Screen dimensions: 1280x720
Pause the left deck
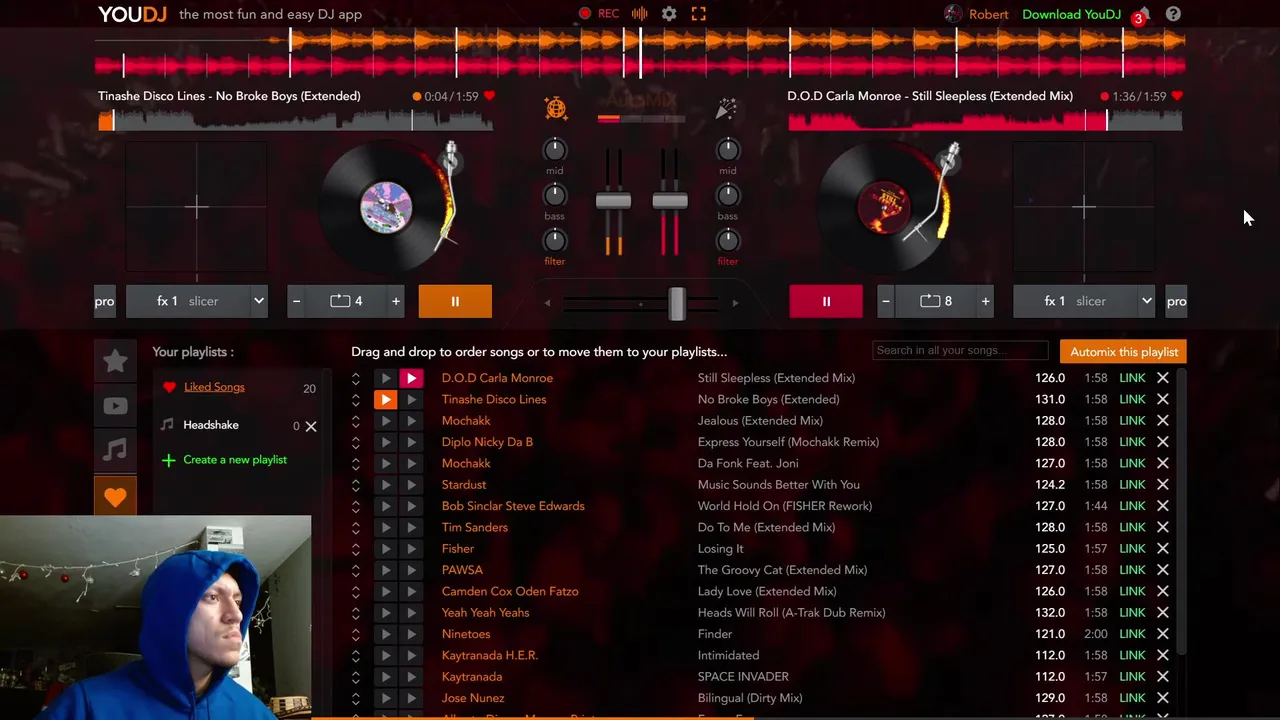pyautogui.click(x=455, y=301)
